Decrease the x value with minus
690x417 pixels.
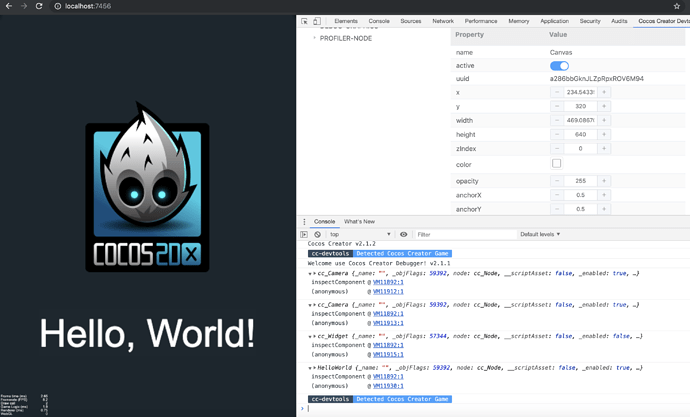coord(557,92)
